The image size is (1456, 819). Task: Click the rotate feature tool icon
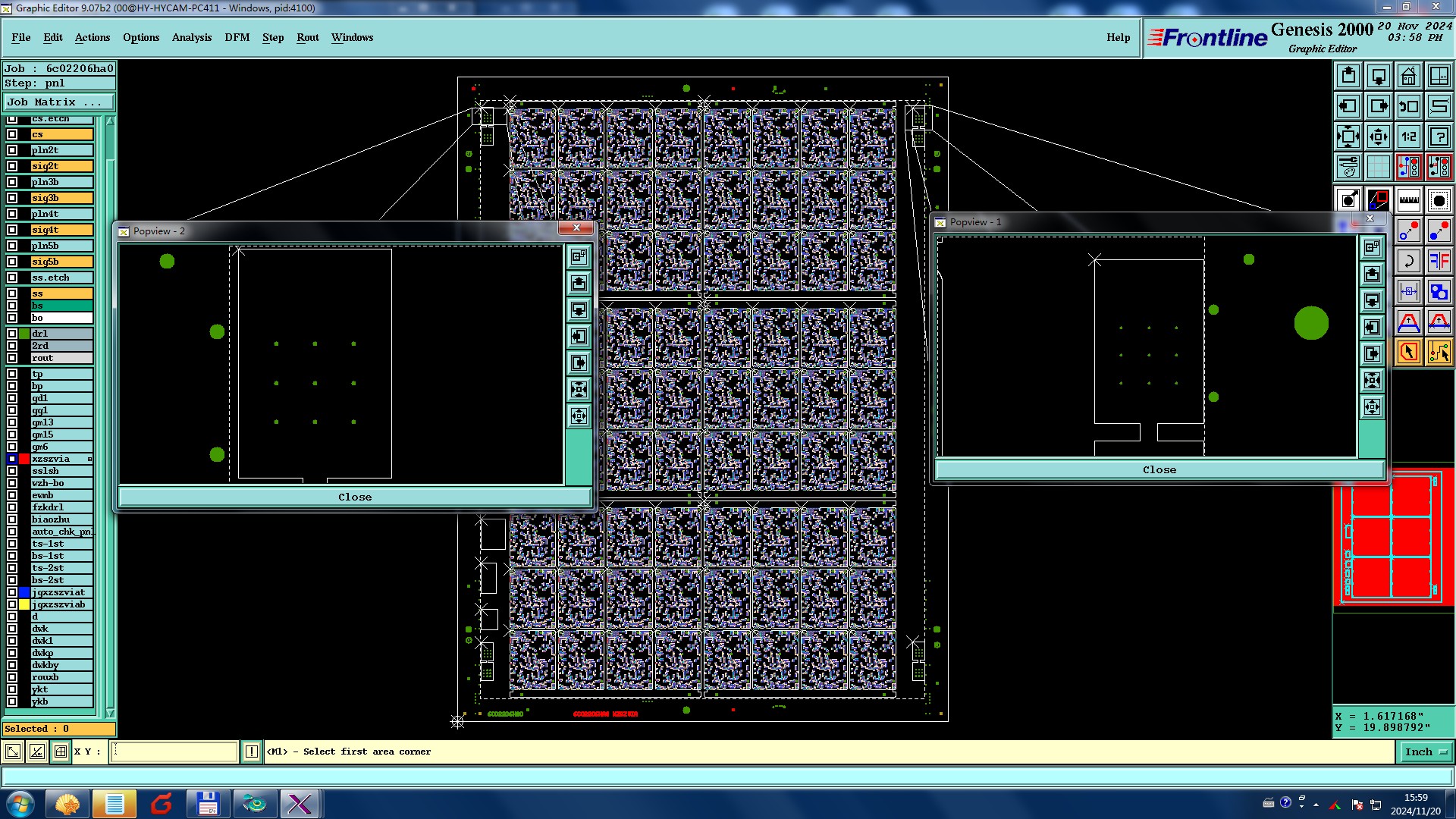[1408, 261]
